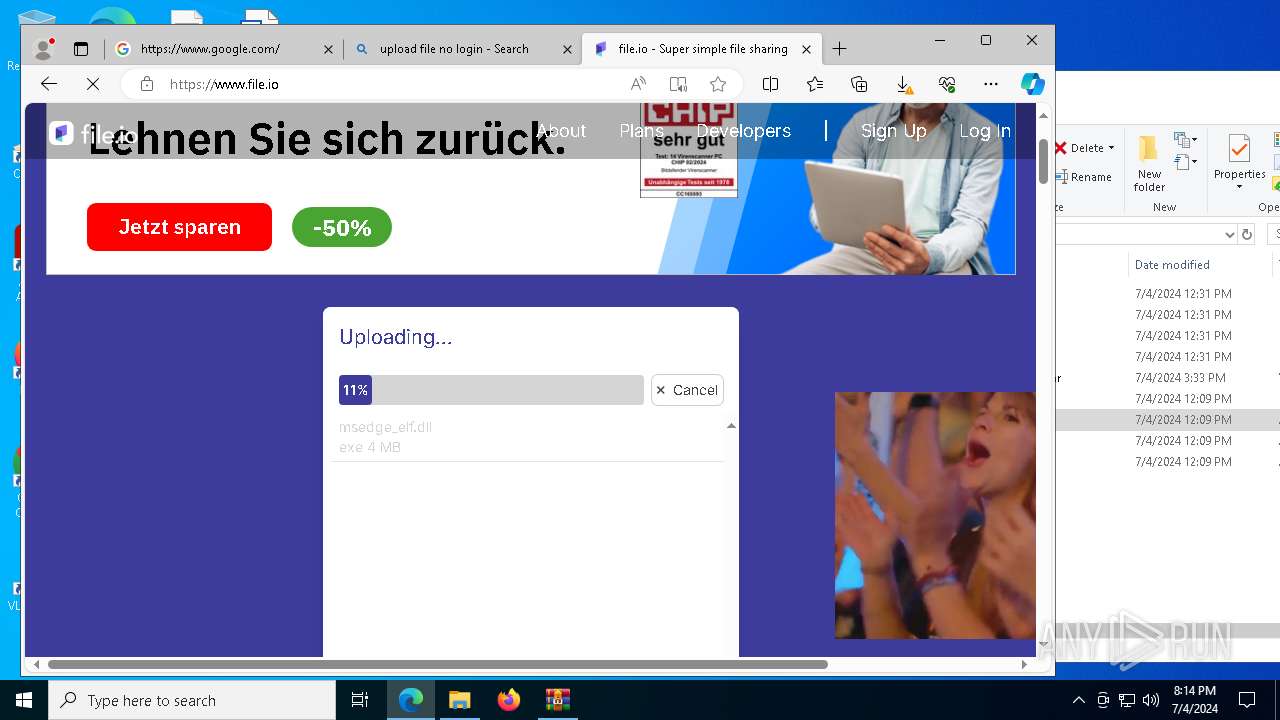Screen dimensions: 1280x720
Task: Click the Edge profile avatar icon
Action: pos(43,48)
